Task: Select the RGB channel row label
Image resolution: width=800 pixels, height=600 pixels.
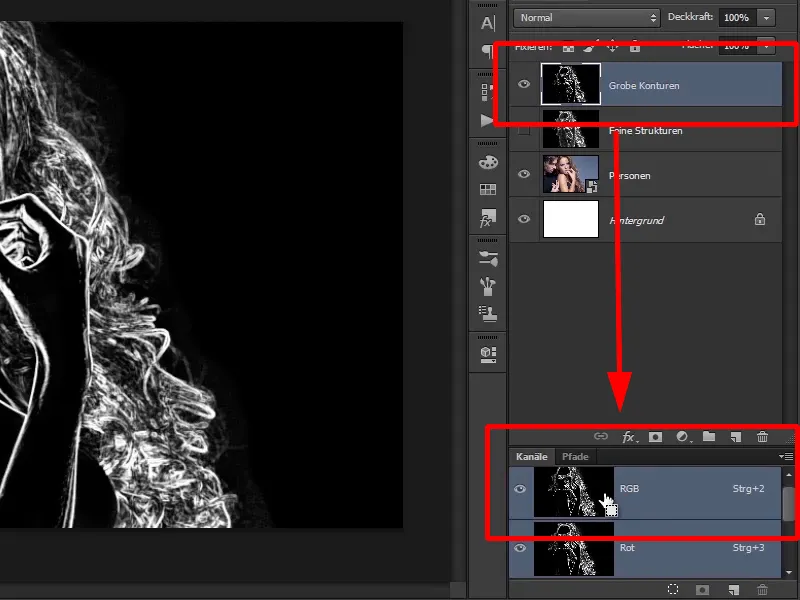Action: pyautogui.click(x=629, y=489)
